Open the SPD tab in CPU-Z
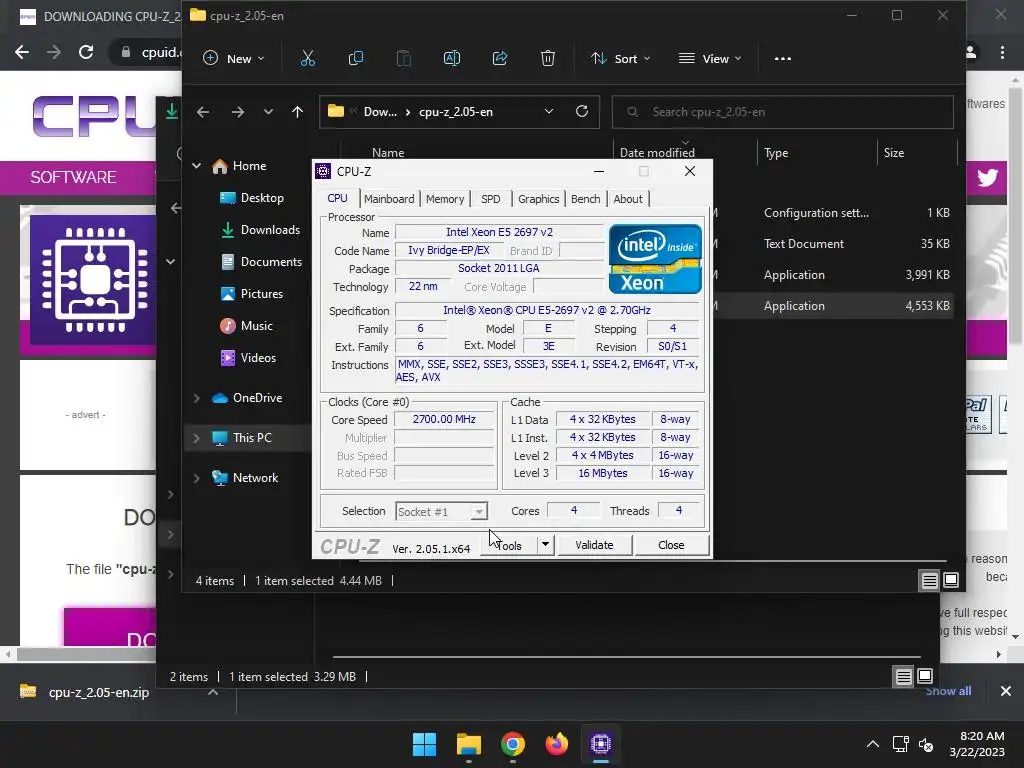Screen dimensions: 1024x768 click(x=490, y=199)
